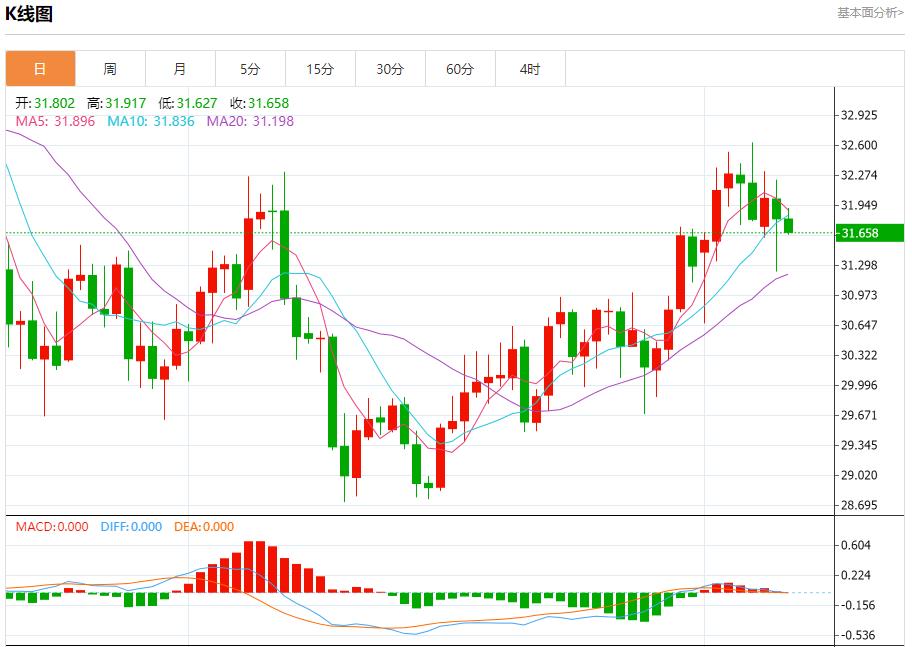Viewport: 912px width, 647px height.
Task: Click the MA5 indicator label
Action: (56, 121)
